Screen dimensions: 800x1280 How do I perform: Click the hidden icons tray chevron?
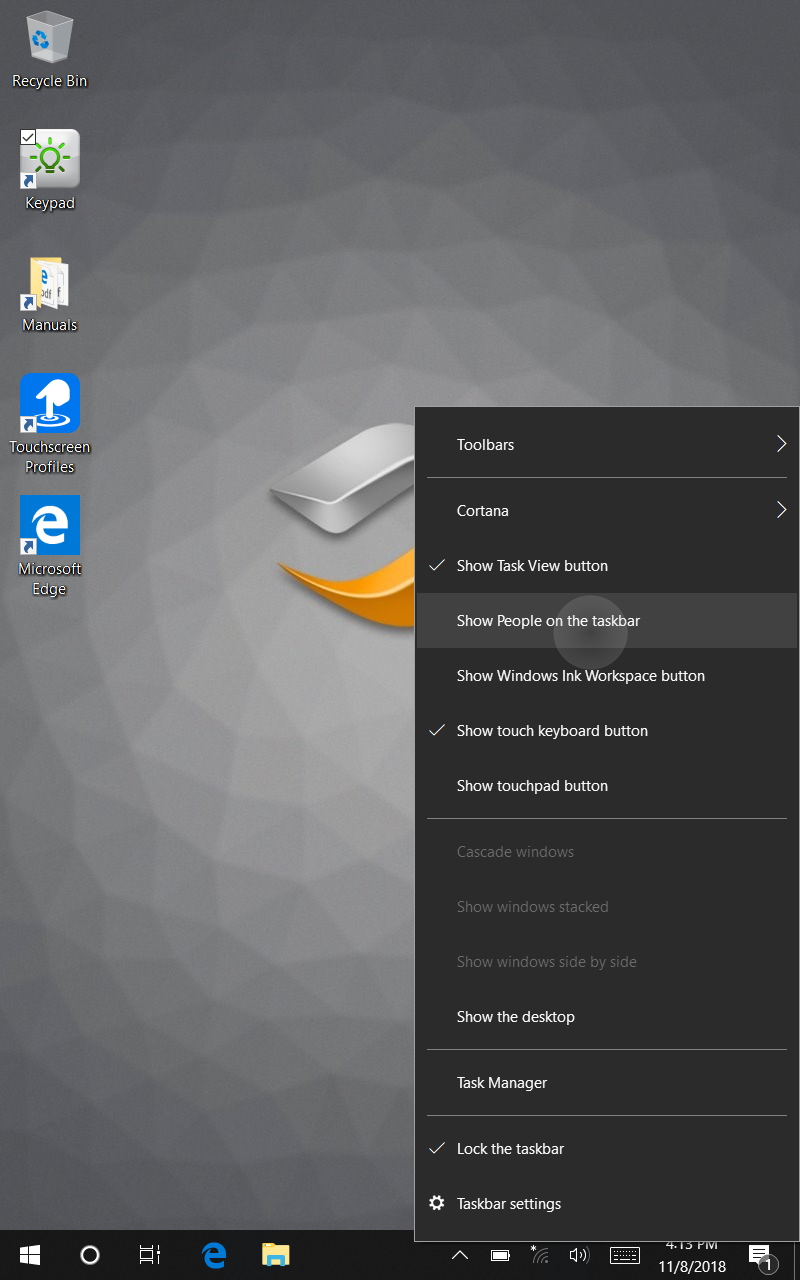(x=459, y=1254)
